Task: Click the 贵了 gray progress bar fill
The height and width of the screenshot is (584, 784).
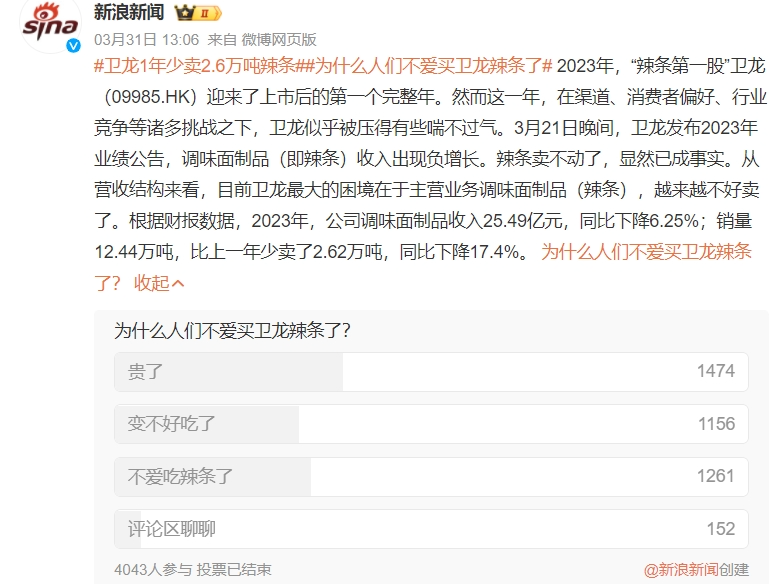Action: 229,372
